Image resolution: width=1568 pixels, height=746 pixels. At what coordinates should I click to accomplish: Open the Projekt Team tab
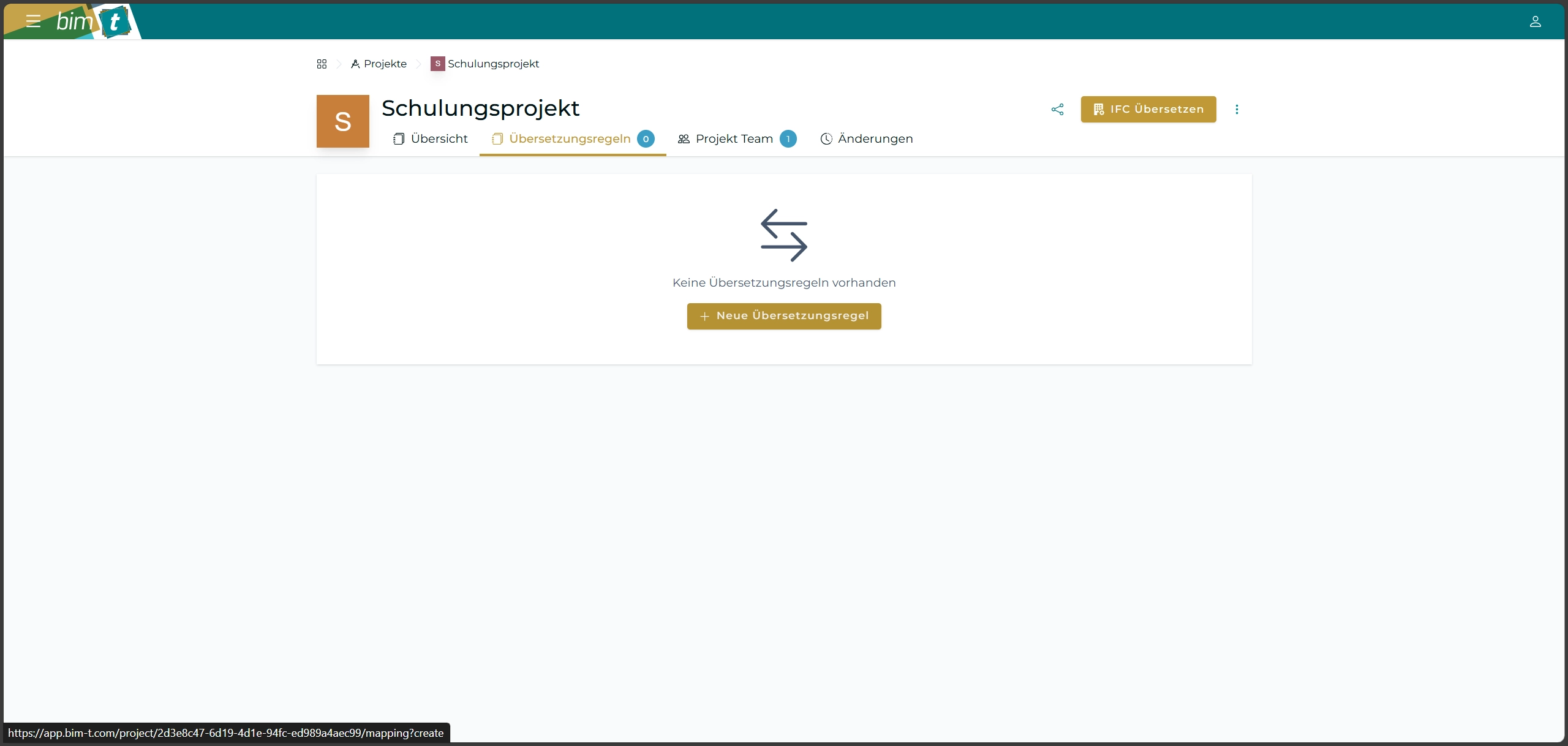[734, 139]
